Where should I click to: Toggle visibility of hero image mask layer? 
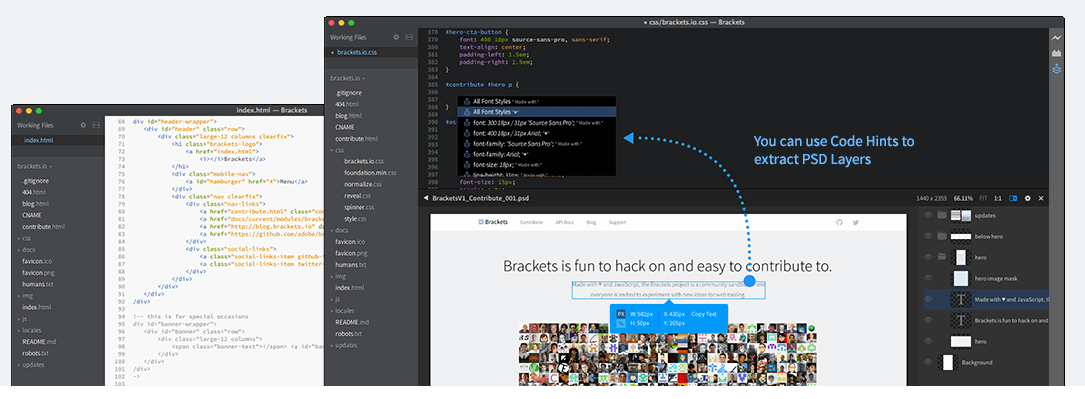(928, 279)
